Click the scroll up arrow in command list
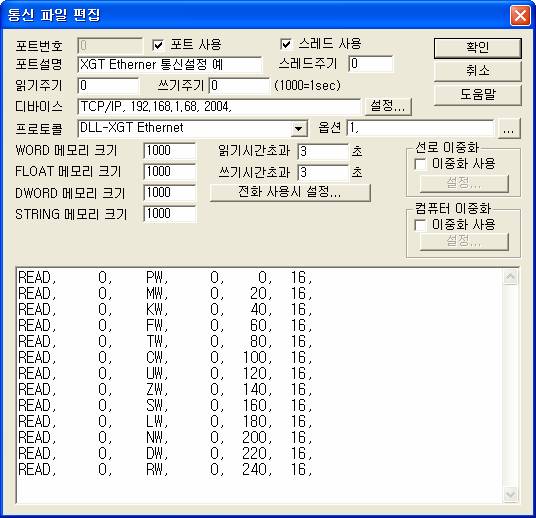This screenshot has height=518, width=536. click(x=511, y=276)
